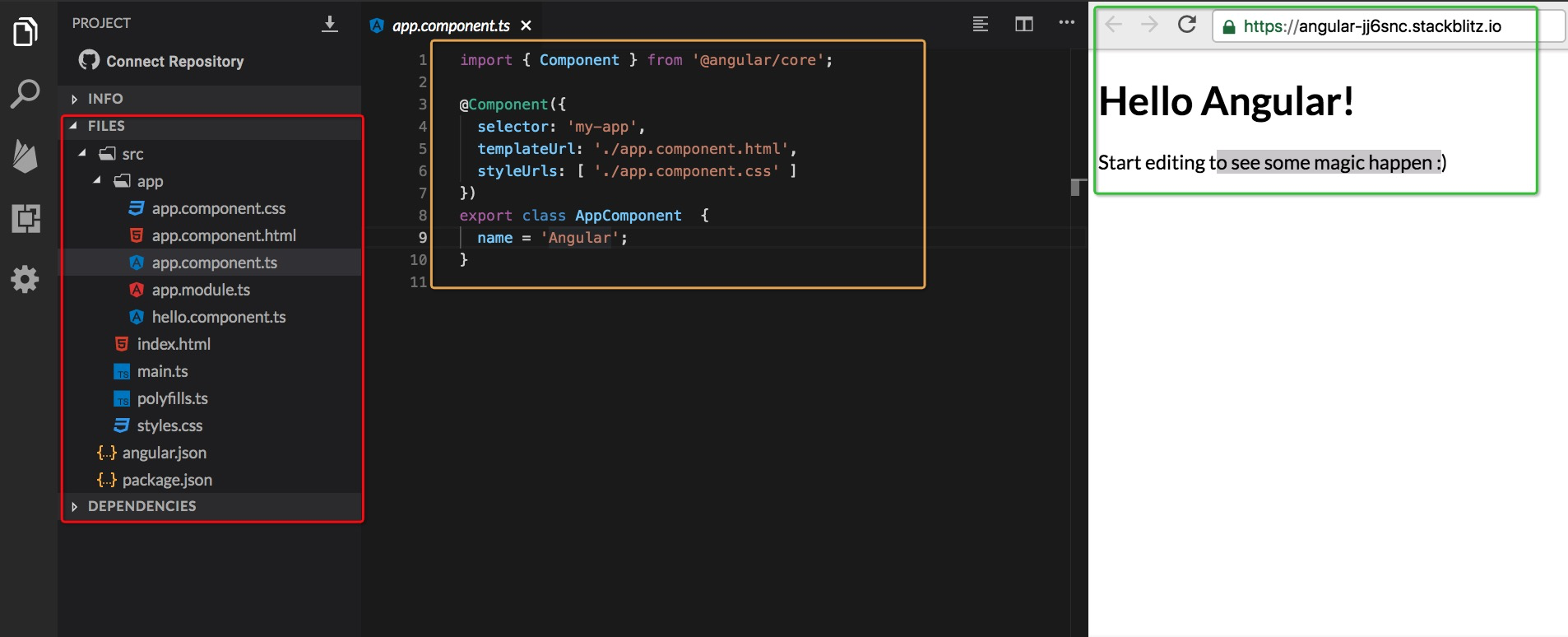Click the format document icon in editor toolbar
Viewport: 1568px width, 637px height.
point(981,24)
